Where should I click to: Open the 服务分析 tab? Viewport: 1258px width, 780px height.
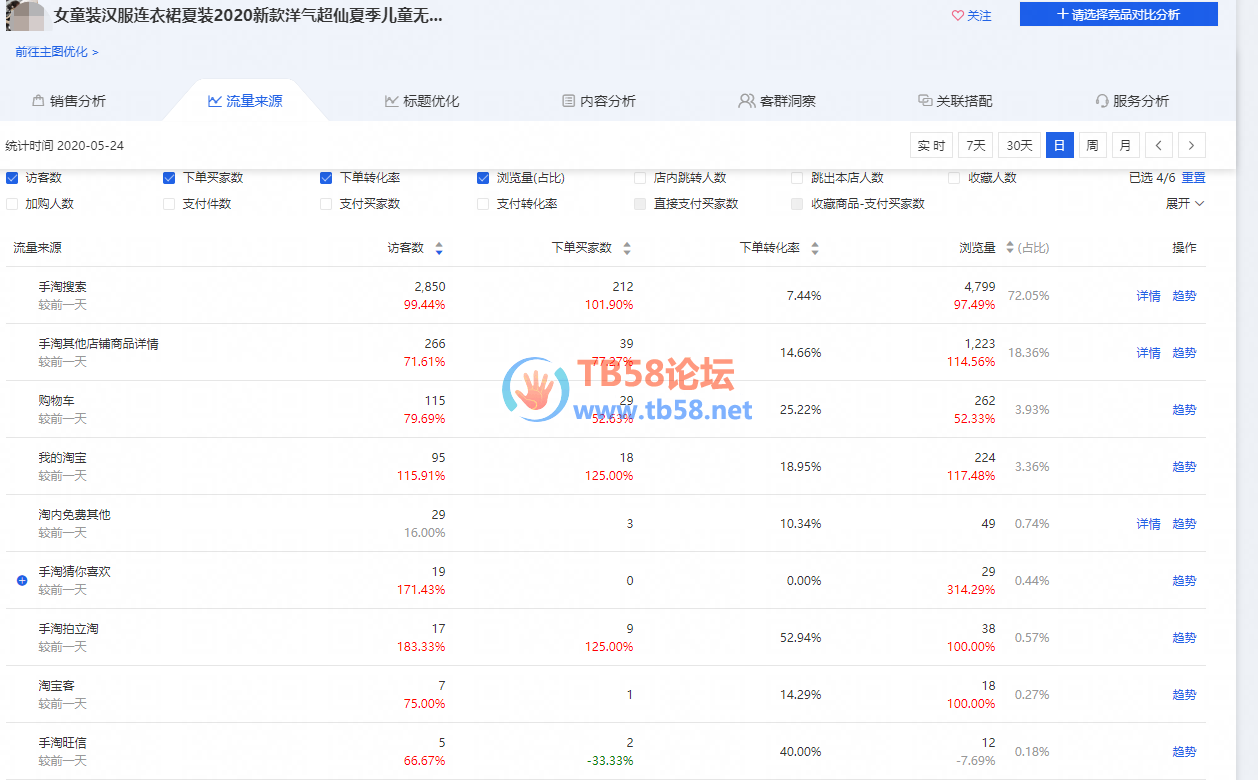[x=1132, y=101]
